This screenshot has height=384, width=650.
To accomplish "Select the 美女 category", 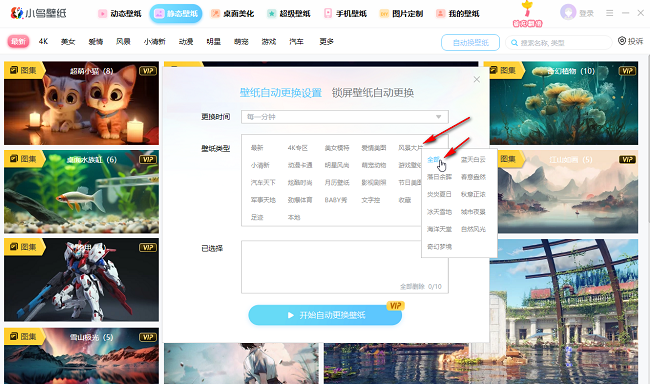I will (x=68, y=41).
